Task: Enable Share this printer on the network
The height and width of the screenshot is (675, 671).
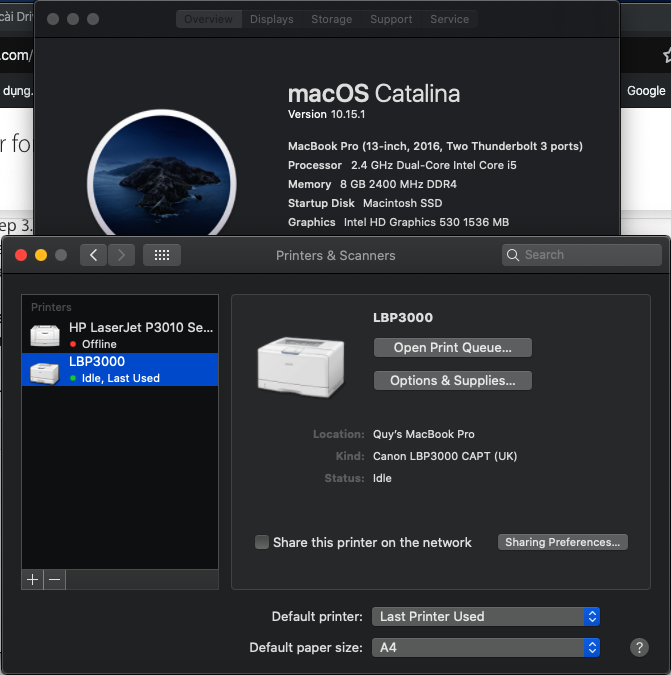Action: tap(262, 542)
